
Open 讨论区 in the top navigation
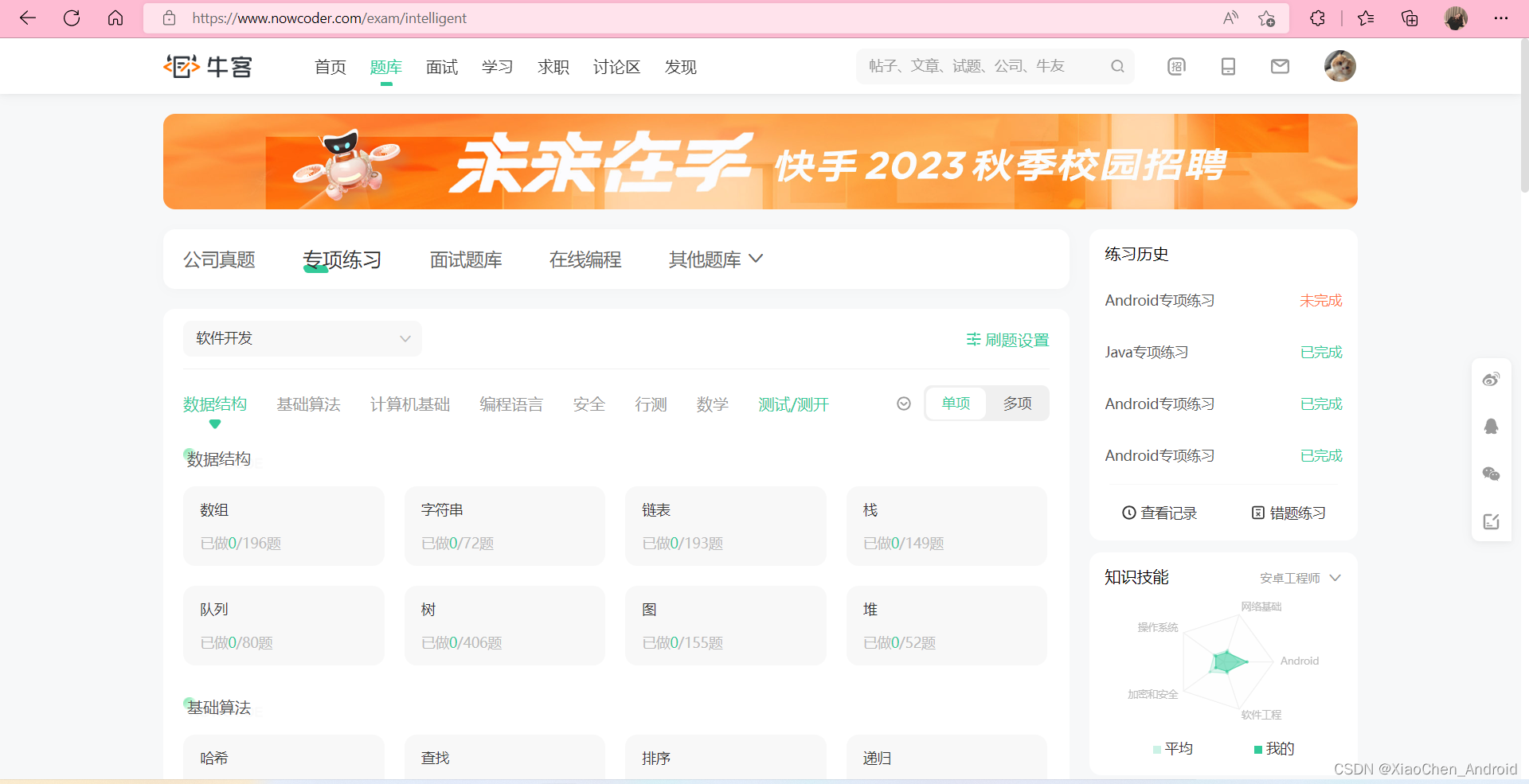click(617, 67)
